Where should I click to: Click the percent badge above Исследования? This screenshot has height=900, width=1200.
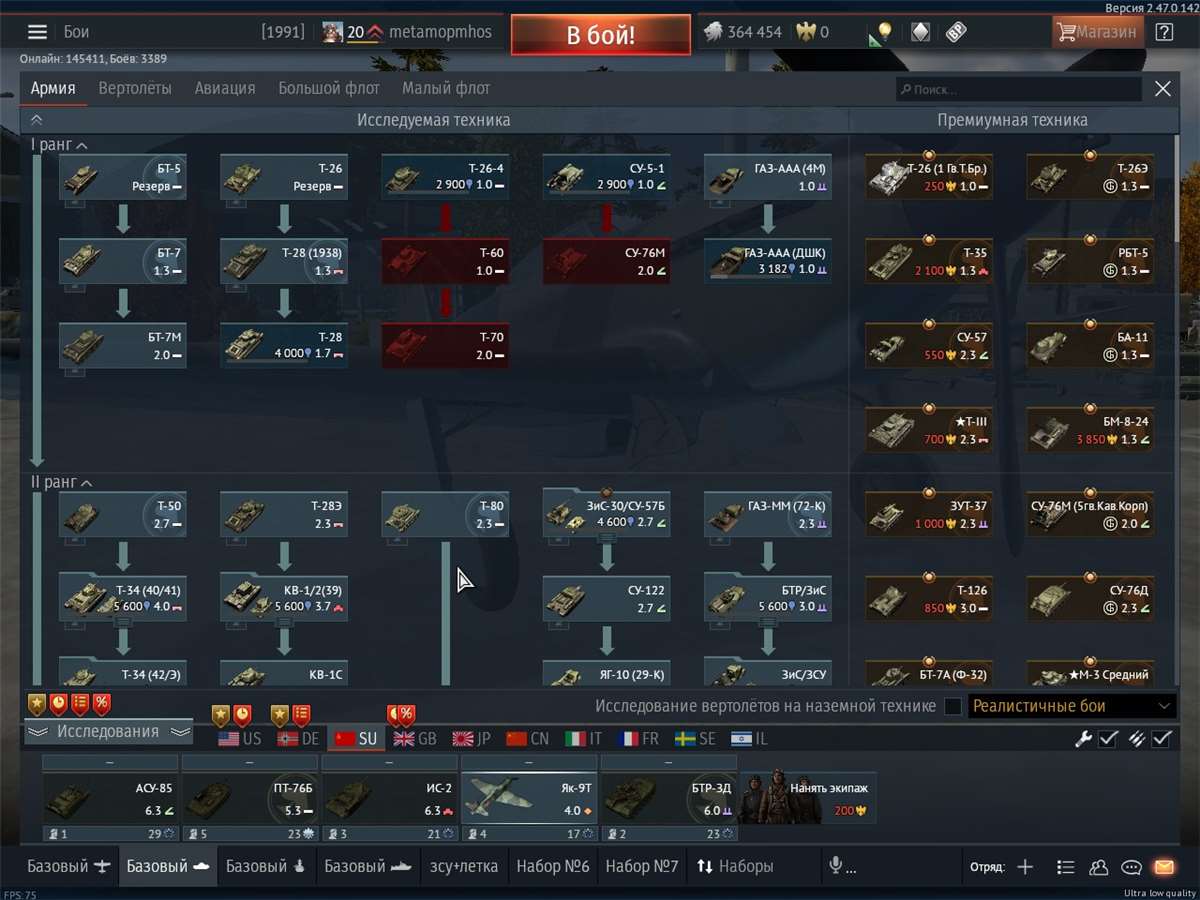[x=102, y=704]
